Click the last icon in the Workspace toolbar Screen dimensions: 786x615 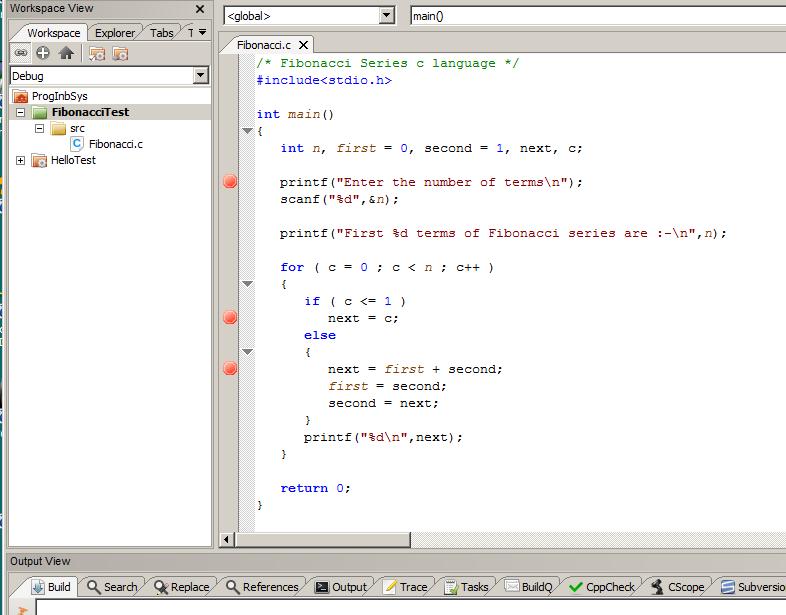coord(120,54)
